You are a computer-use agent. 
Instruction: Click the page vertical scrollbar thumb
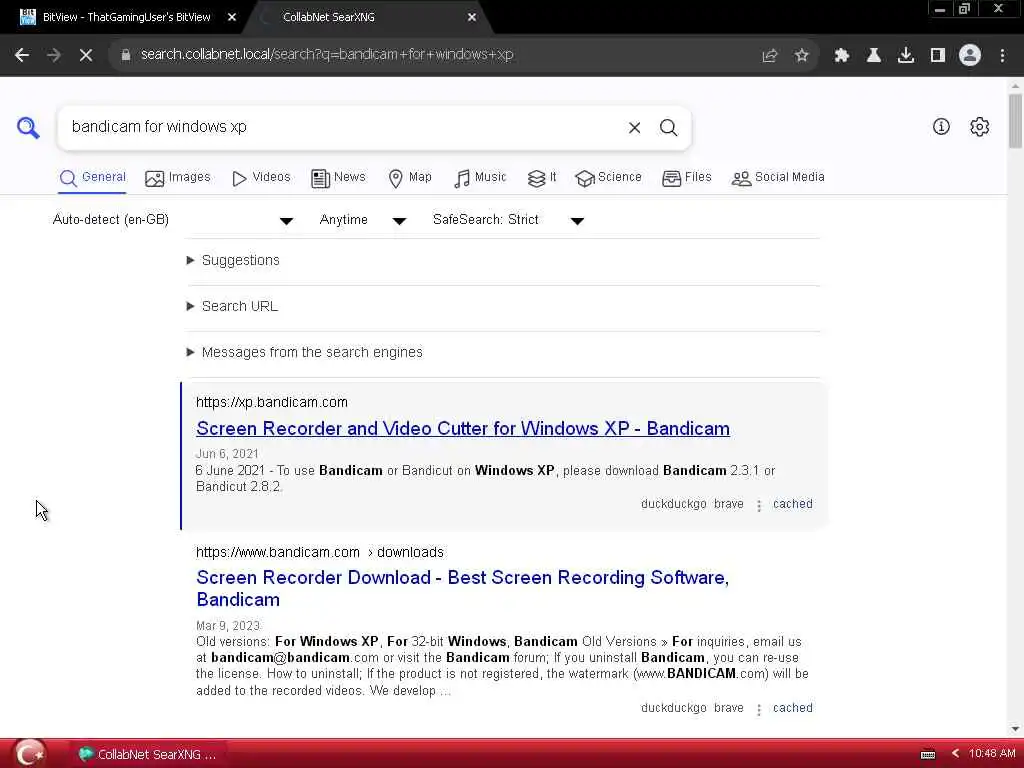1015,121
